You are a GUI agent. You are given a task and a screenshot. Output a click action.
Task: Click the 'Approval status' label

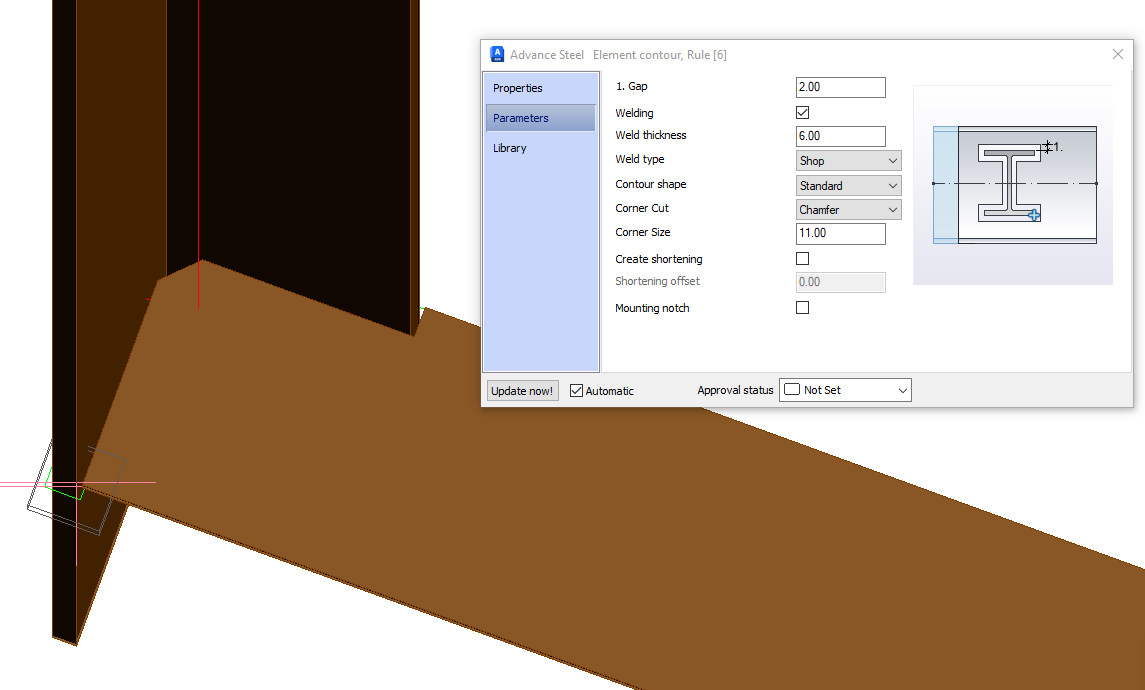point(735,390)
